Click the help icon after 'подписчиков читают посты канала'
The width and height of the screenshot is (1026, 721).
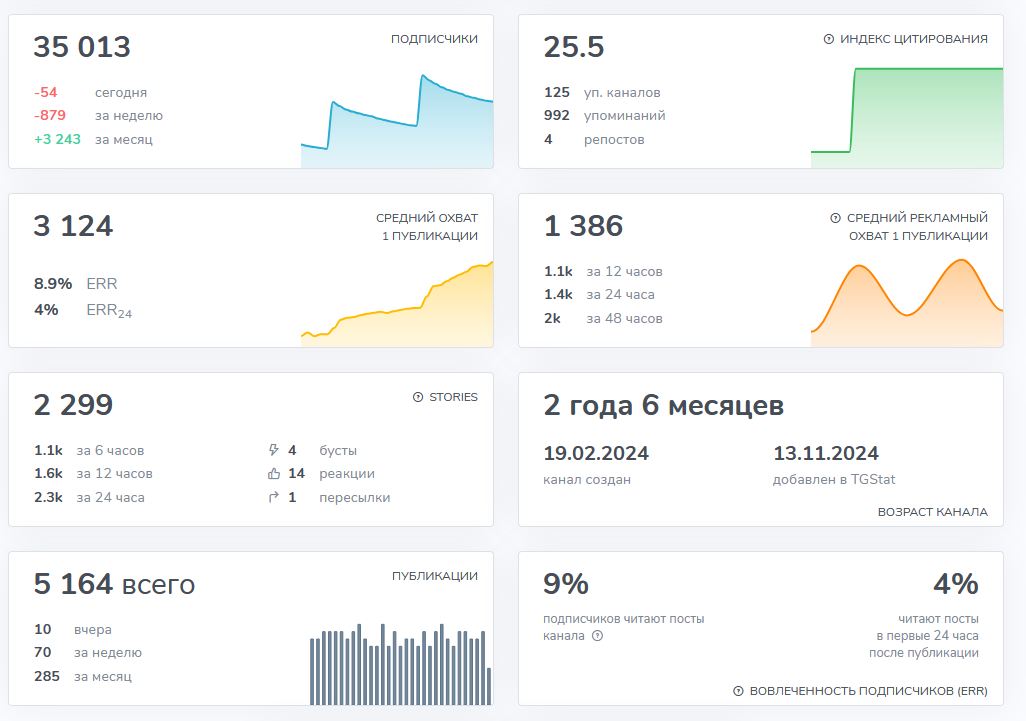[x=597, y=636]
